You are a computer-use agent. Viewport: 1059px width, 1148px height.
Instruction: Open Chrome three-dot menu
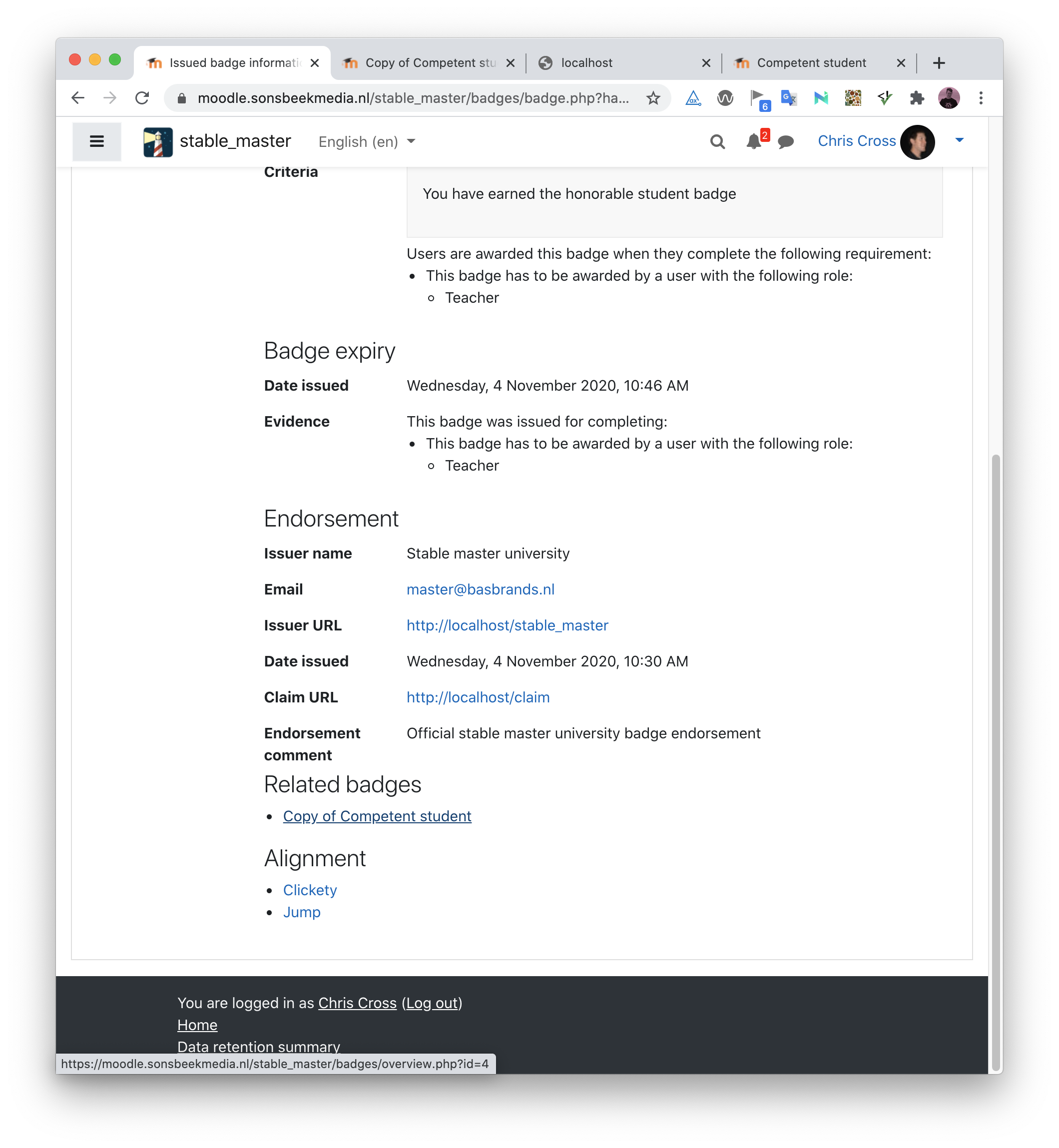(981, 98)
